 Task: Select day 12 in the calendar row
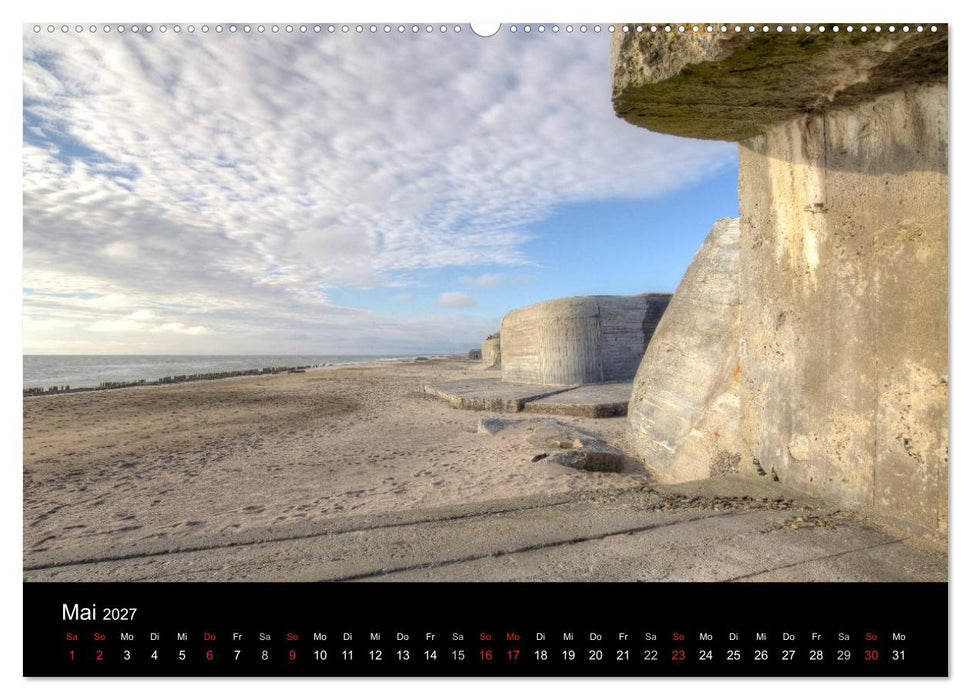coord(375,655)
